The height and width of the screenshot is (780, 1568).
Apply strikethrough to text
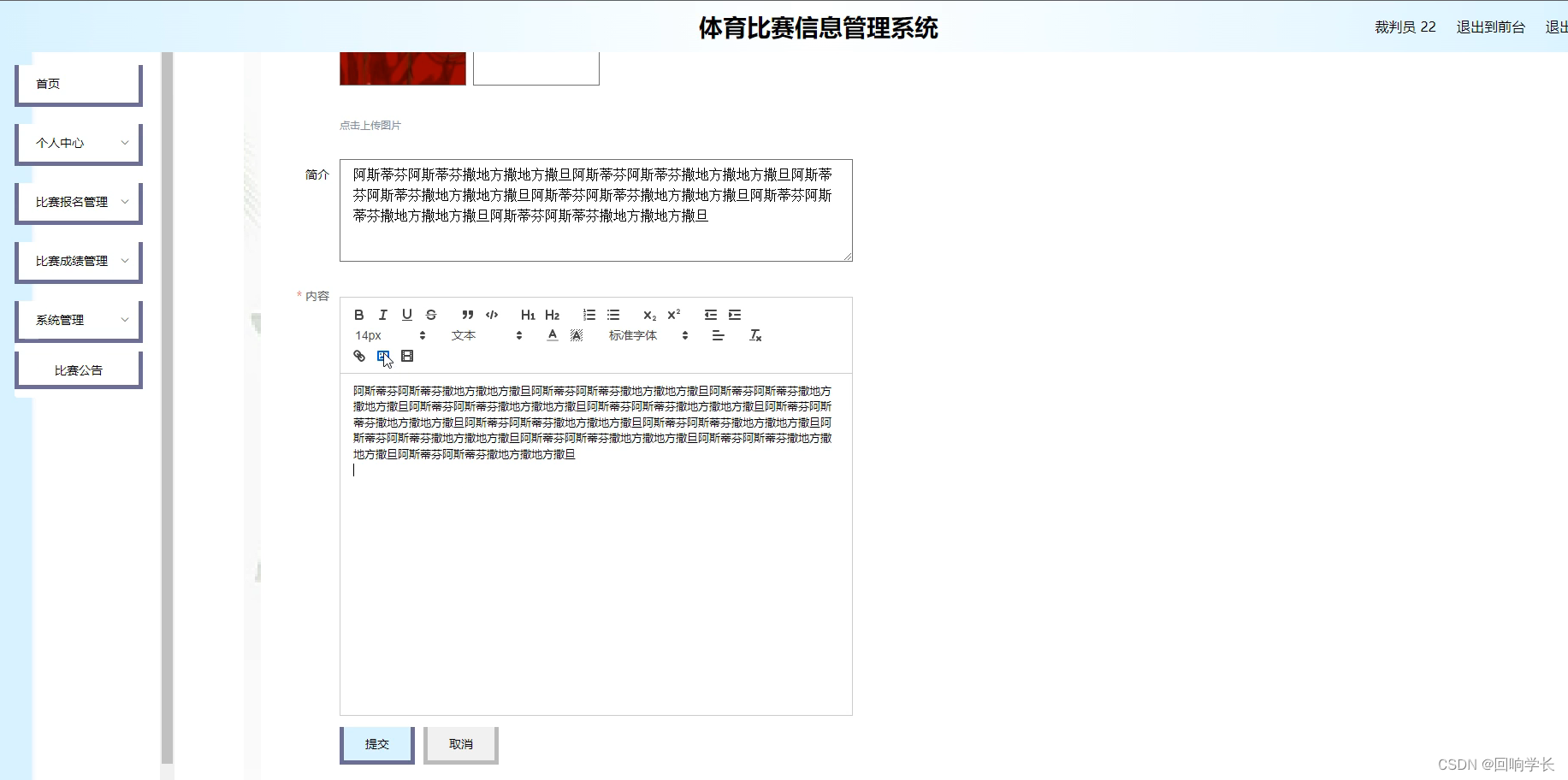click(x=430, y=315)
